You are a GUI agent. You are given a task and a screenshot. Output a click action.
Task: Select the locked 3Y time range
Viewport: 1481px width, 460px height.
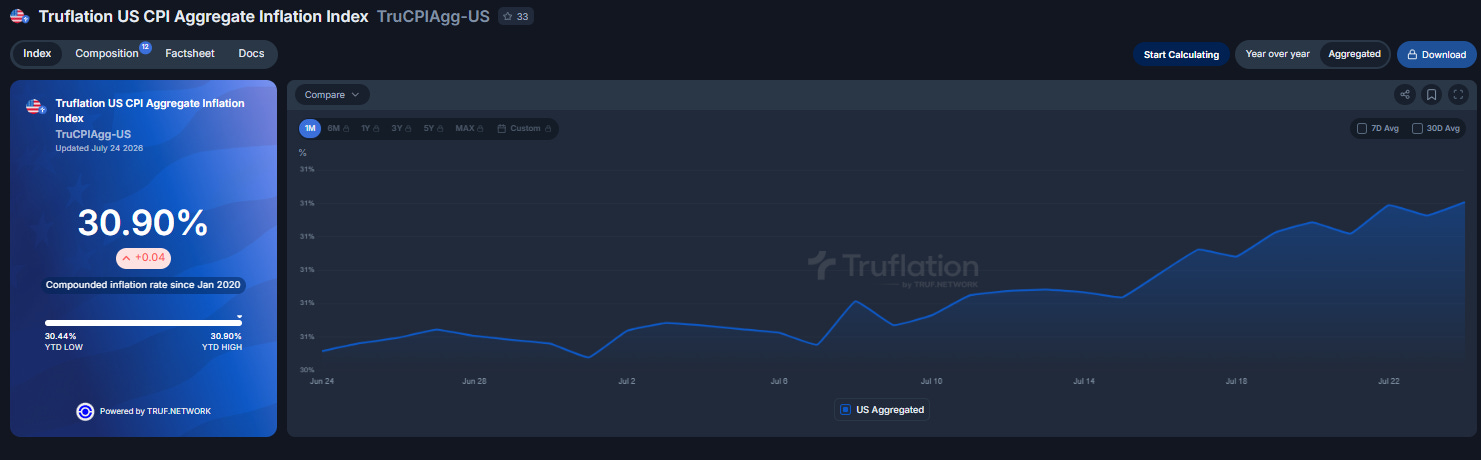[x=403, y=128]
